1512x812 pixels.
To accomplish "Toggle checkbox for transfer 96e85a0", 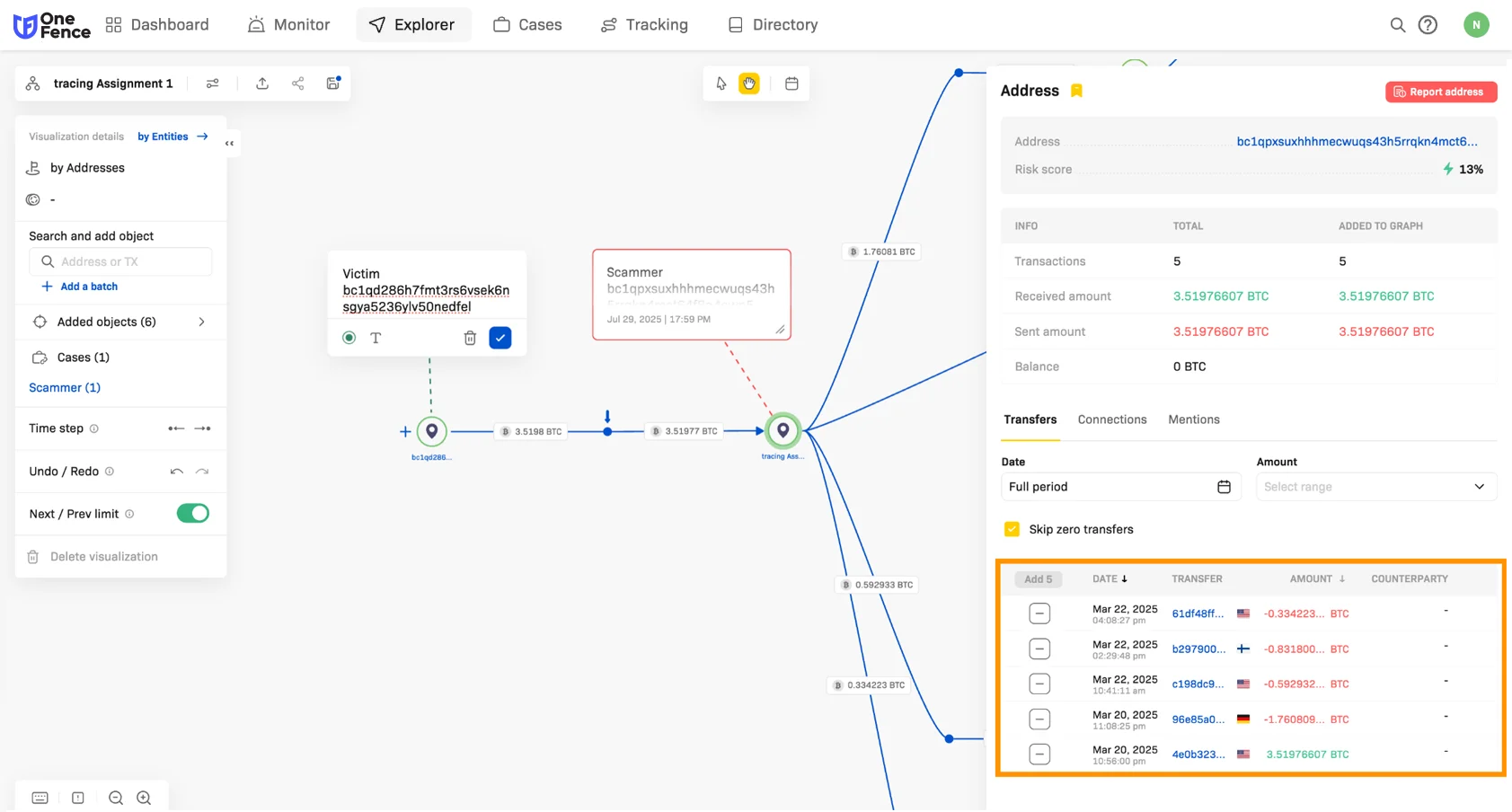I will (x=1039, y=719).
